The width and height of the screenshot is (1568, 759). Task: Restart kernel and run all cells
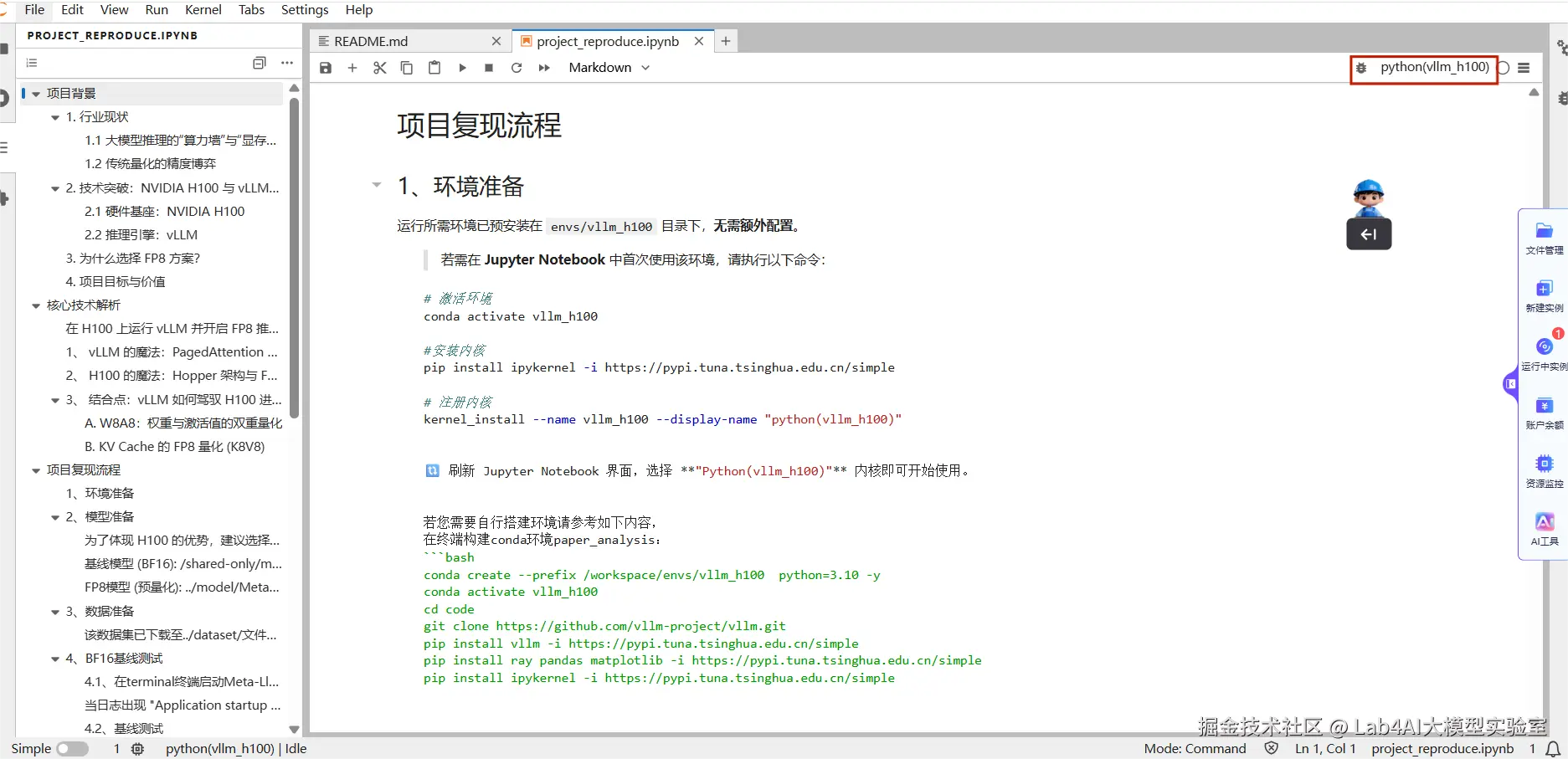click(544, 68)
